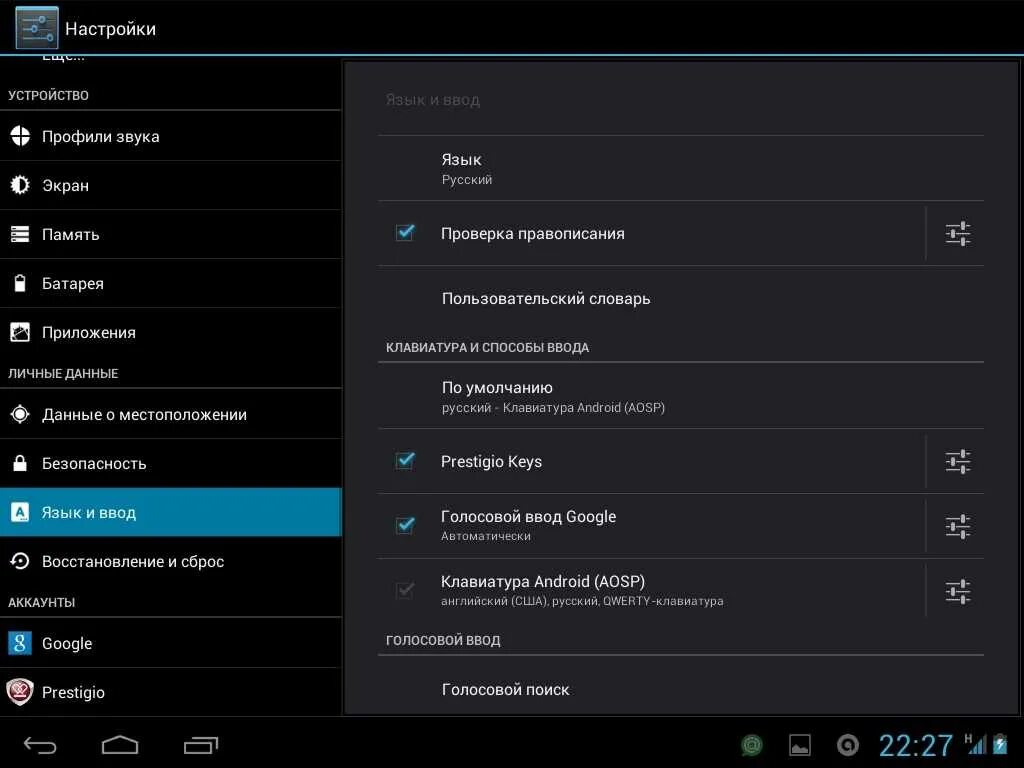Open Батарея settings
Image resolution: width=1024 pixels, height=768 pixels.
pyautogui.click(x=170, y=283)
